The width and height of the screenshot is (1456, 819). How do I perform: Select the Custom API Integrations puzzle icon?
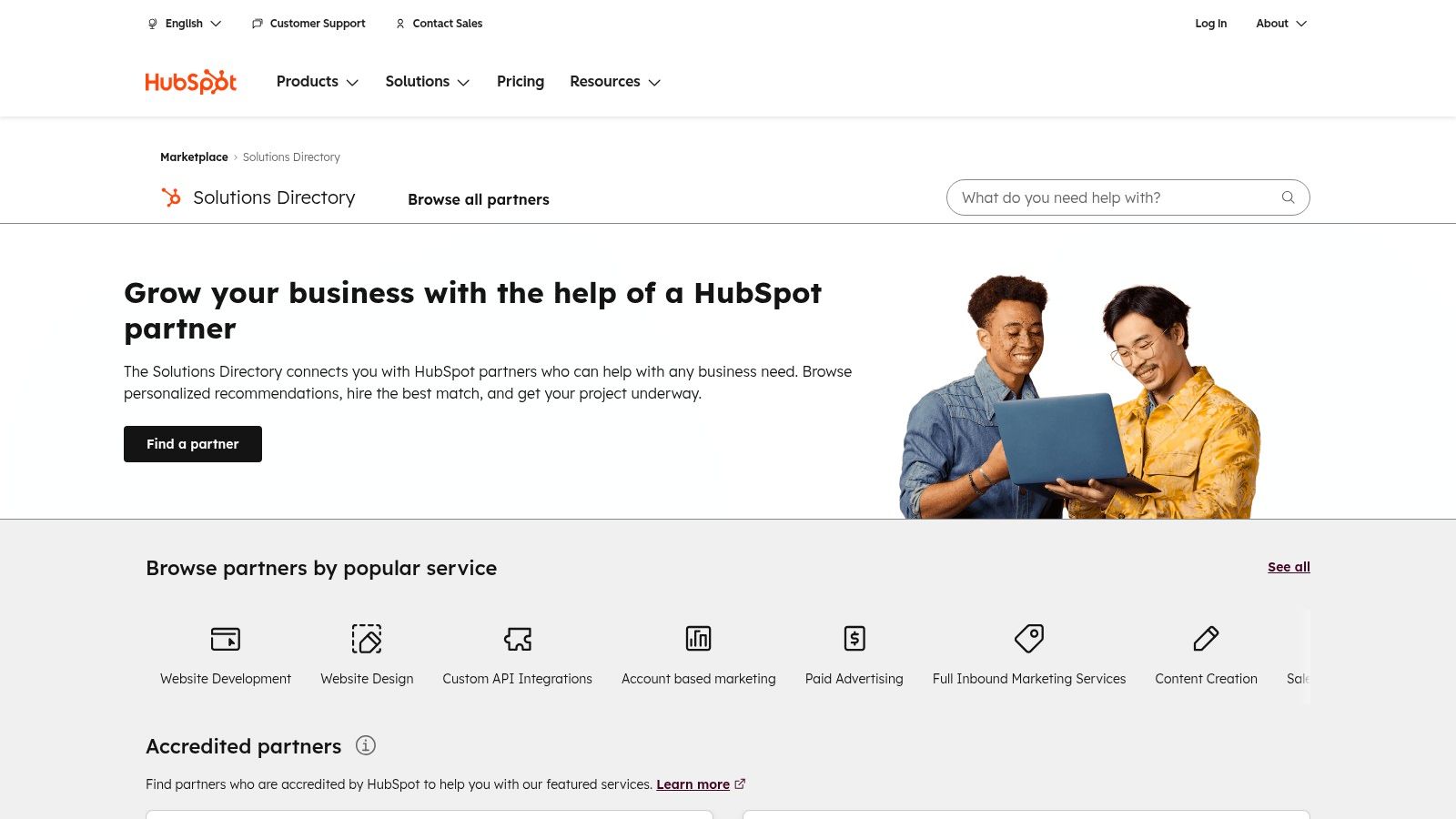pyautogui.click(x=517, y=639)
